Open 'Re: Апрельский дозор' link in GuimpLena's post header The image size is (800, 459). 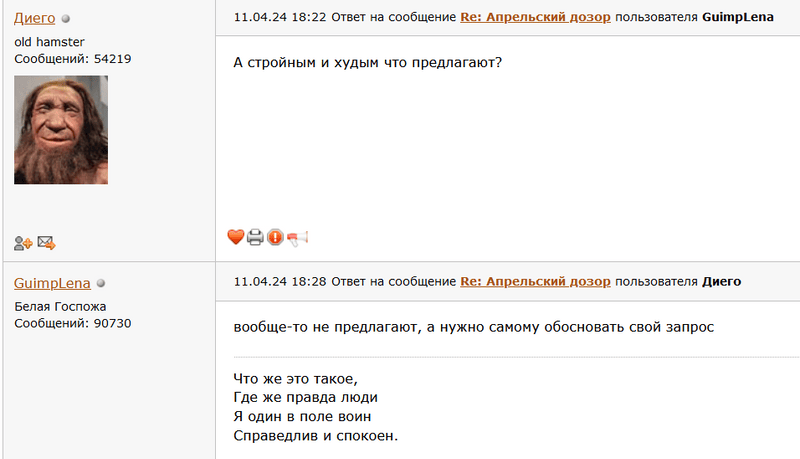(535, 281)
